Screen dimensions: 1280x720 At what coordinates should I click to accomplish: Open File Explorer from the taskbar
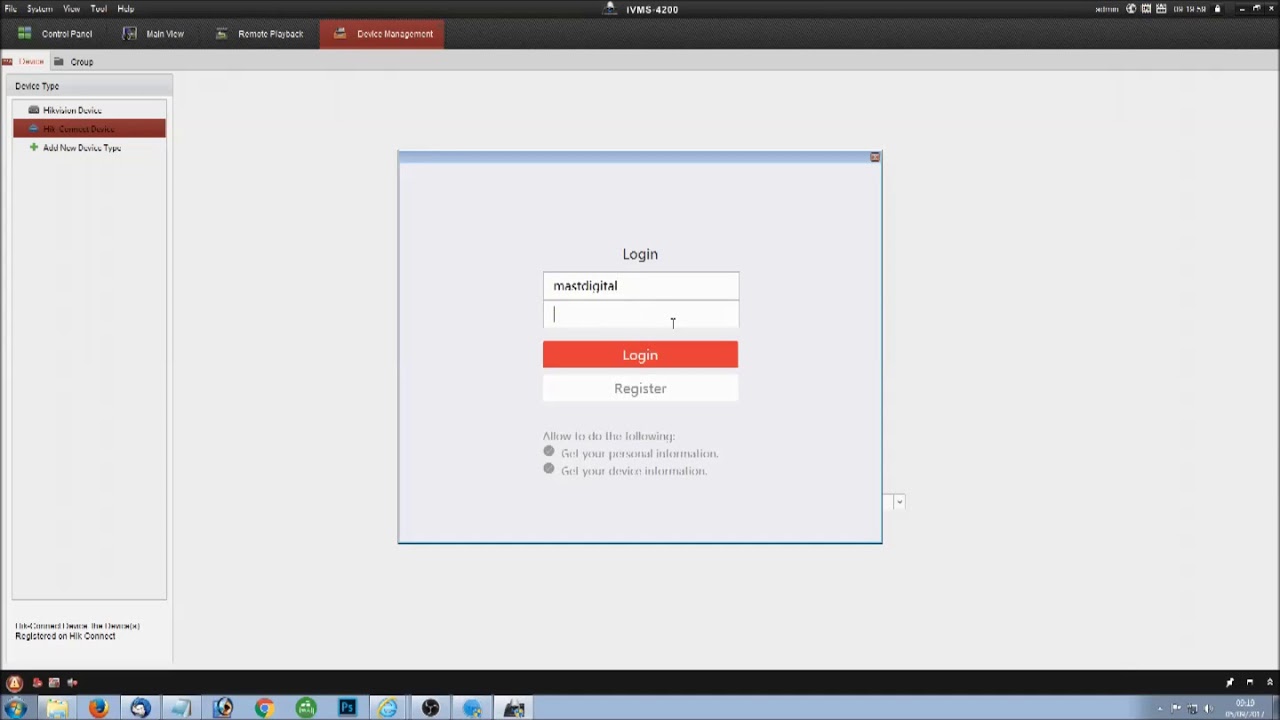pyautogui.click(x=57, y=708)
